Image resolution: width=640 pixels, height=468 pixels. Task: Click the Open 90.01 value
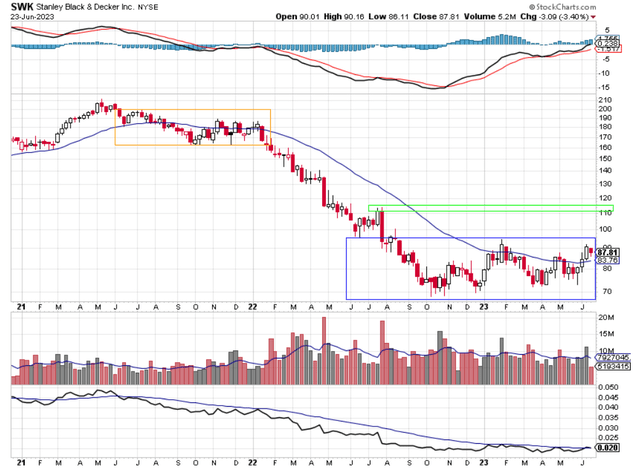tap(298, 17)
